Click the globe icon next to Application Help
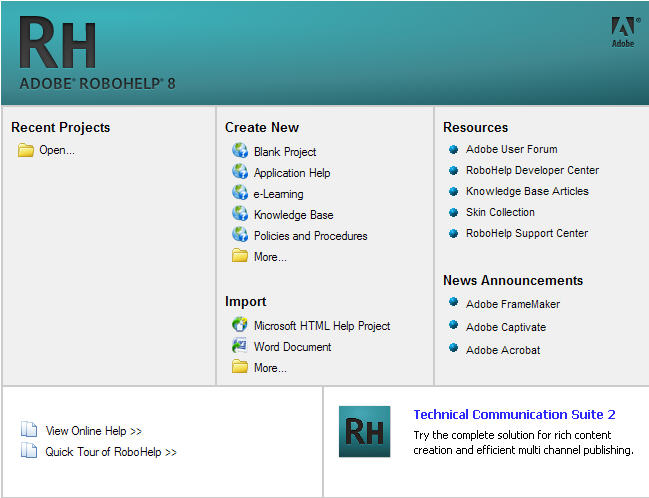The image size is (649, 498). coord(240,171)
